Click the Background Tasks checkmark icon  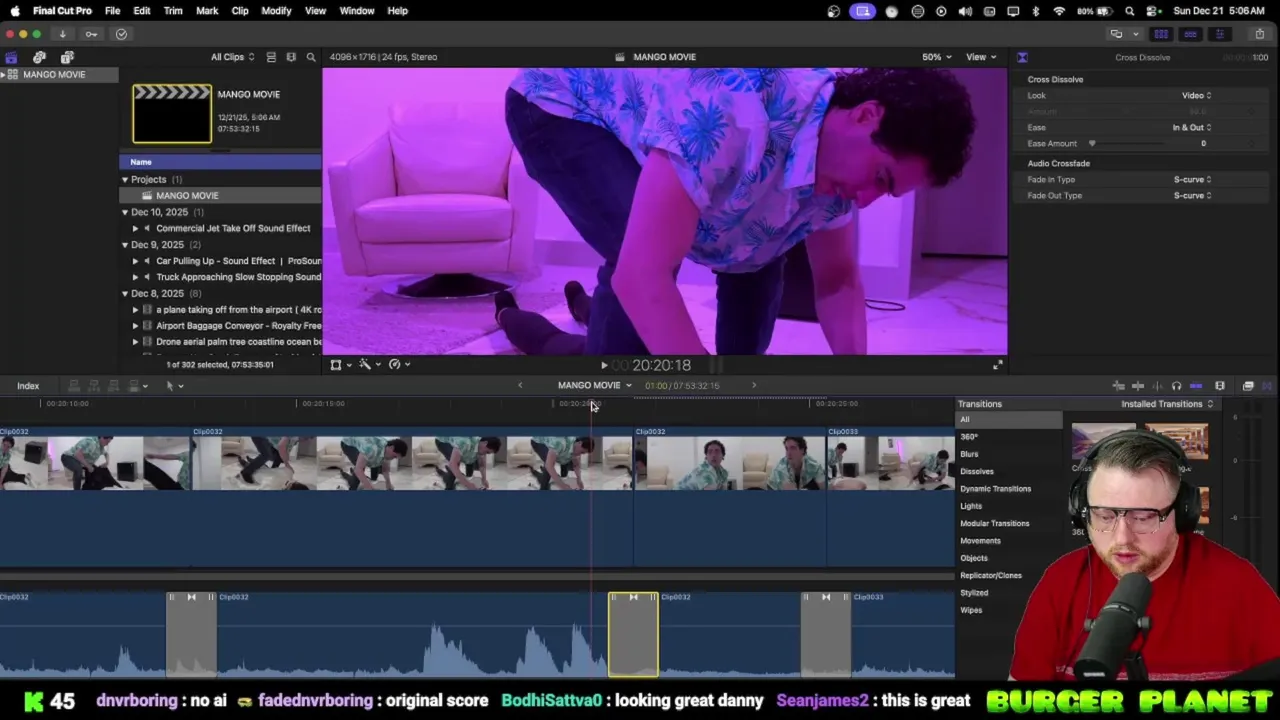(x=121, y=34)
